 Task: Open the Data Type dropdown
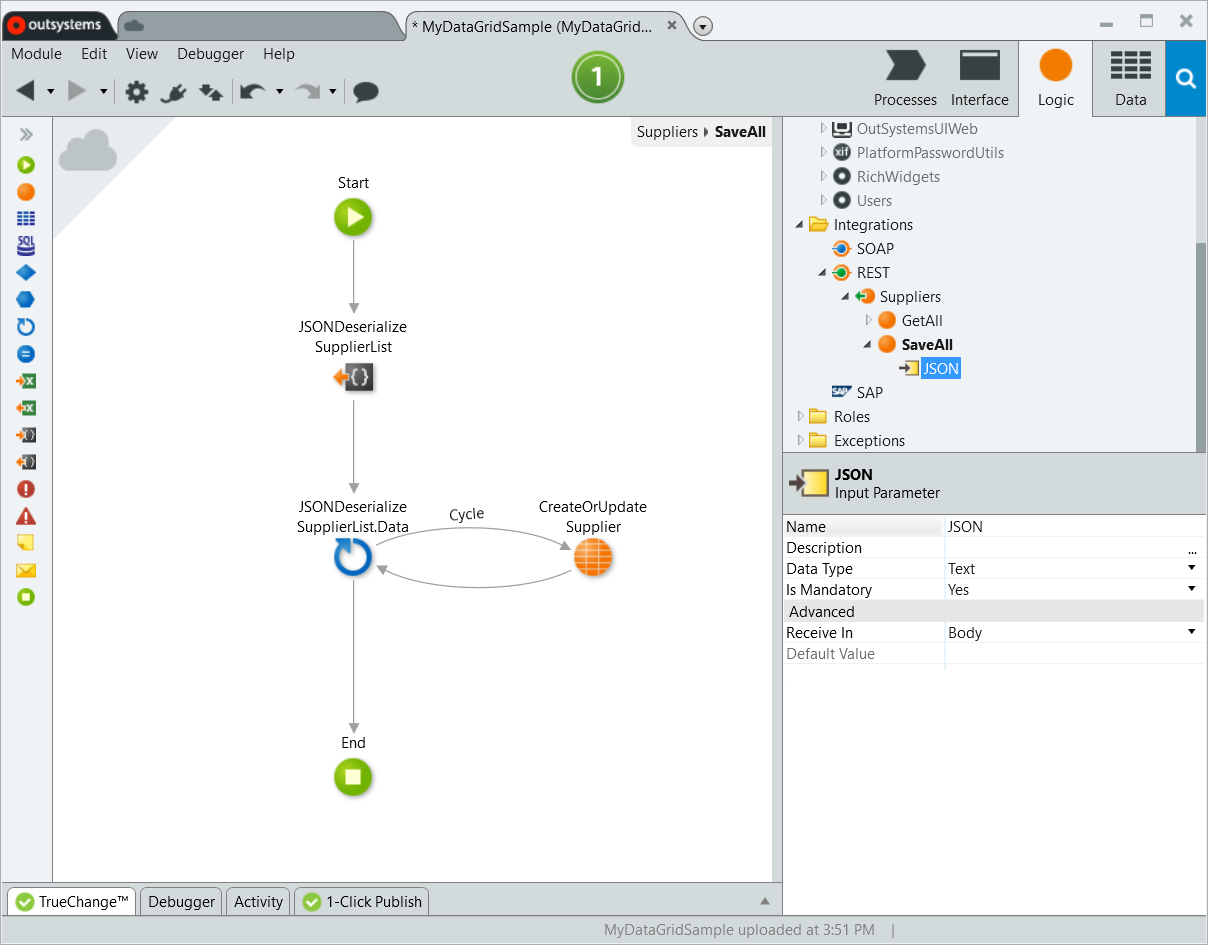pyautogui.click(x=1191, y=568)
